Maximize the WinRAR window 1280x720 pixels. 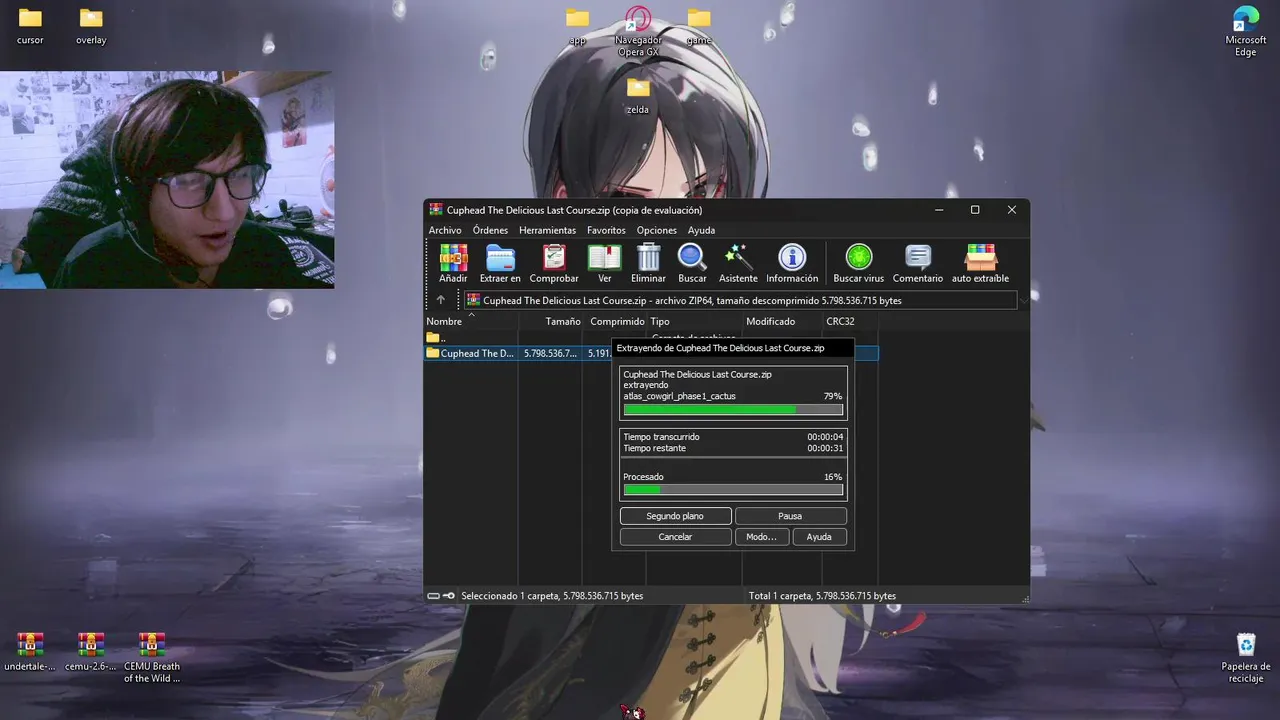tap(975, 210)
